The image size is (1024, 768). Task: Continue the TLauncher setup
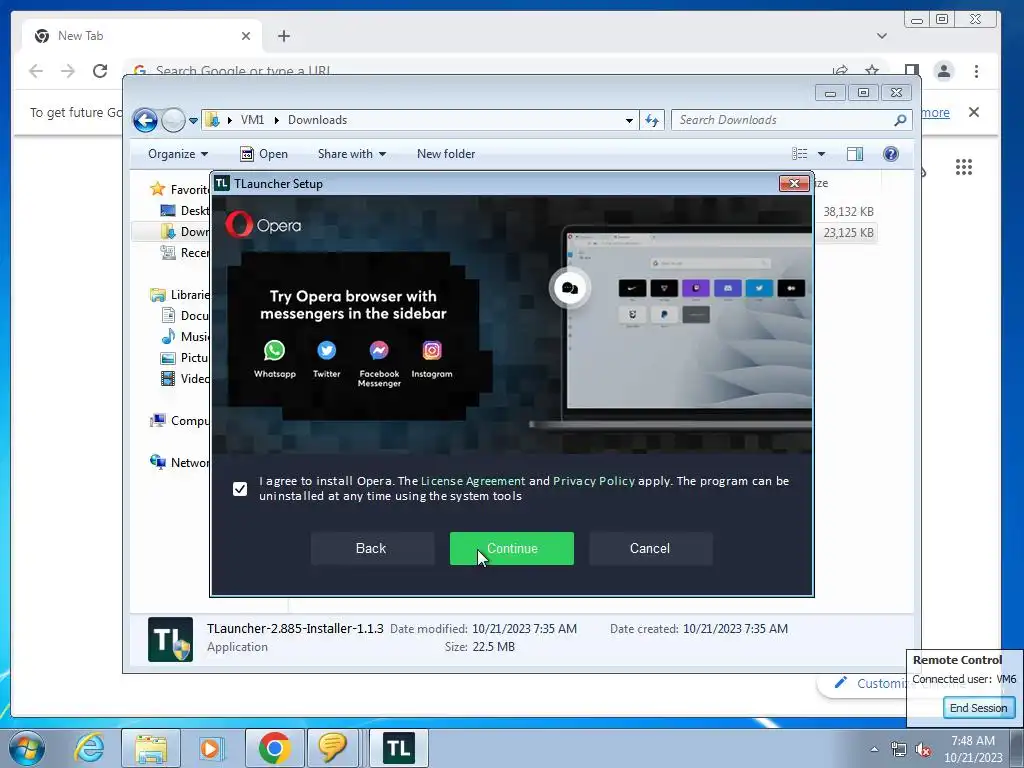[x=511, y=549]
